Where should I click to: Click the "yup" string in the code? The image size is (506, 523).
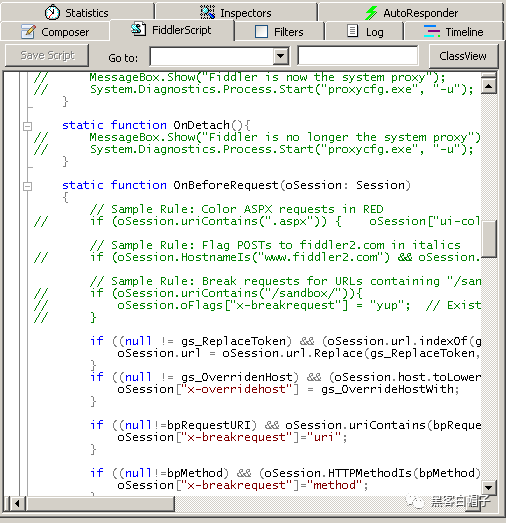click(387, 305)
